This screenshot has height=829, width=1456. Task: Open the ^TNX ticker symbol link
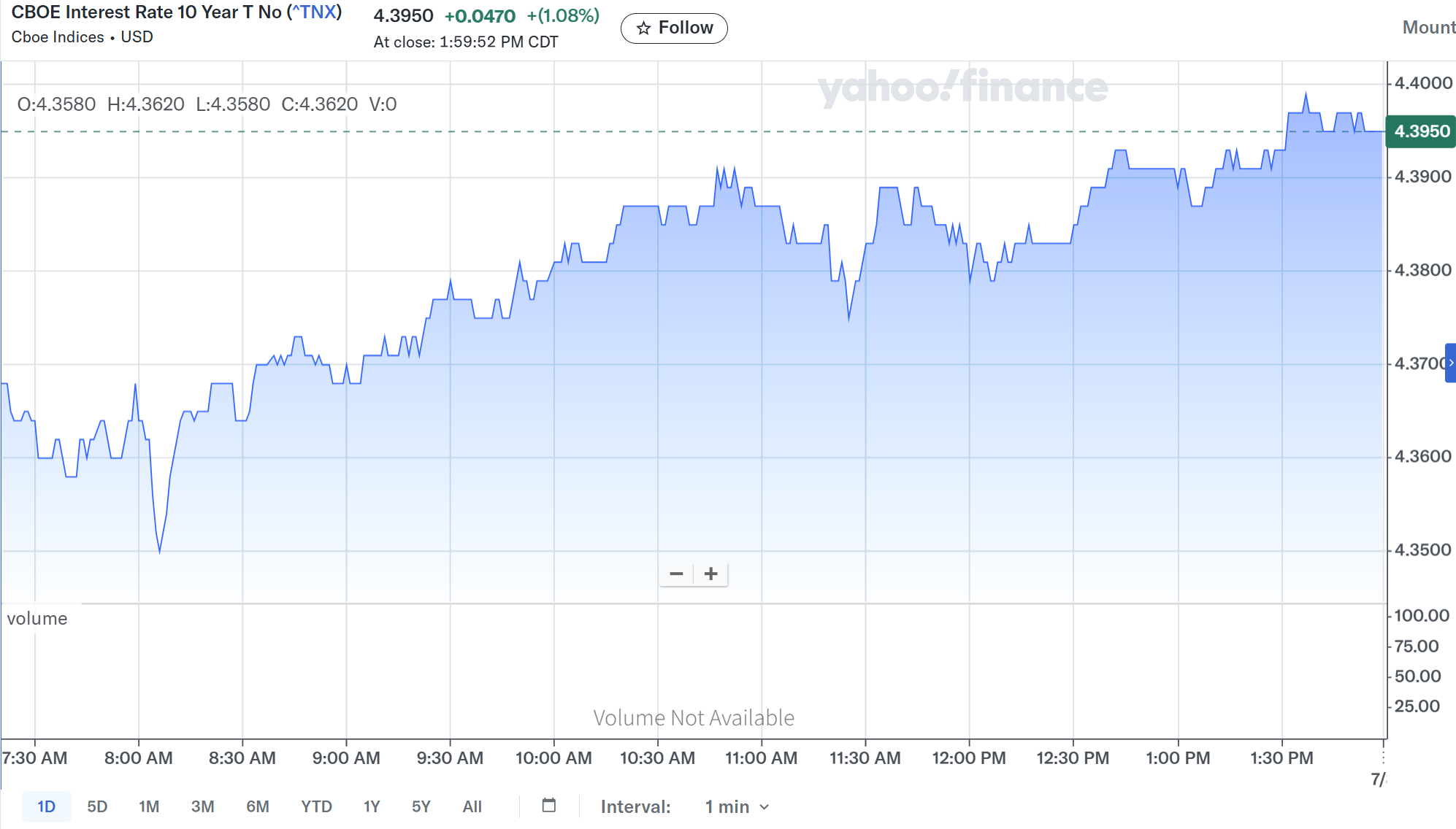pos(314,12)
